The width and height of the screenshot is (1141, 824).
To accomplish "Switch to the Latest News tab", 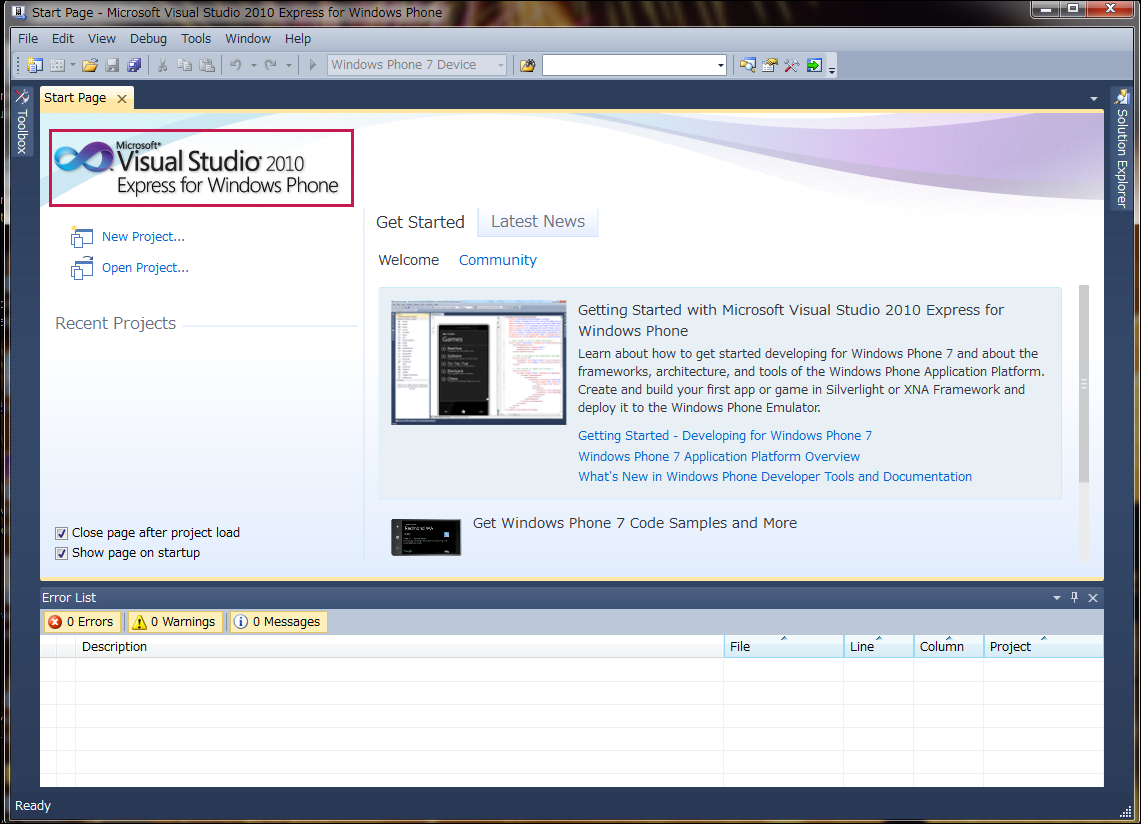I will point(538,221).
